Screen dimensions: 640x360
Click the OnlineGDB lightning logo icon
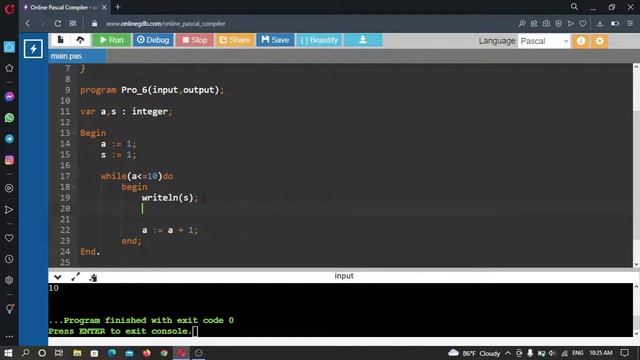[x=33, y=49]
